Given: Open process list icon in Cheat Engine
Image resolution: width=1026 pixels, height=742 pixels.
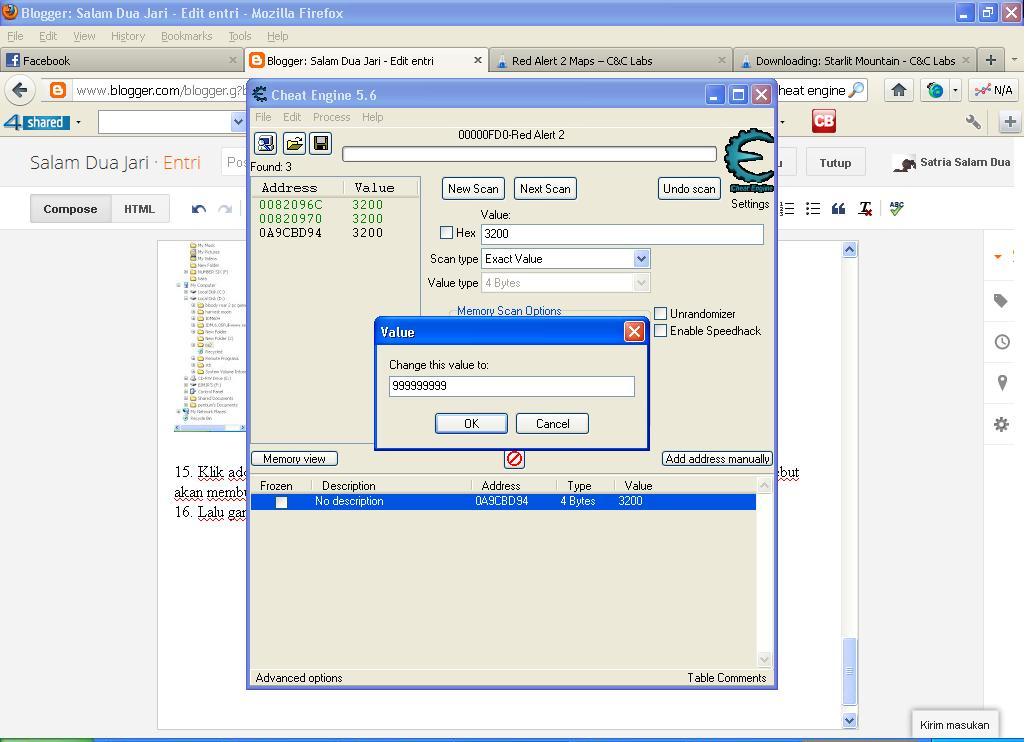Looking at the screenshot, I should click(x=266, y=143).
